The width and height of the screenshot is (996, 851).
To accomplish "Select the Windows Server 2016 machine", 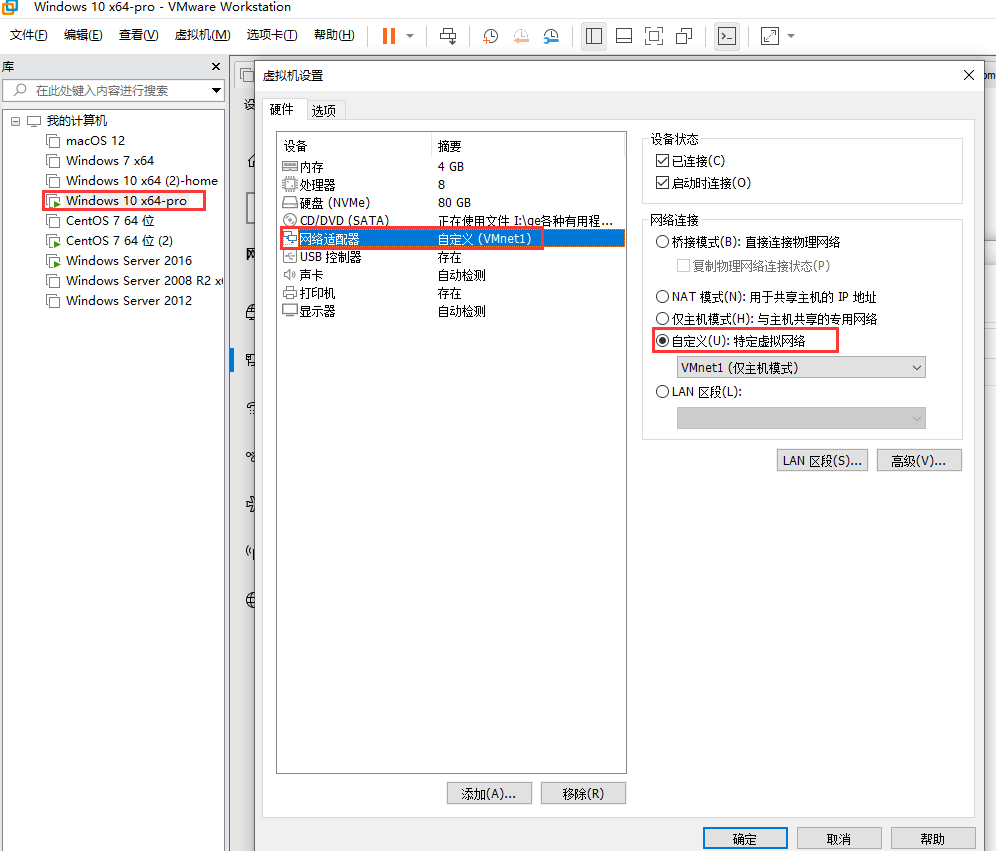I will coord(129,260).
